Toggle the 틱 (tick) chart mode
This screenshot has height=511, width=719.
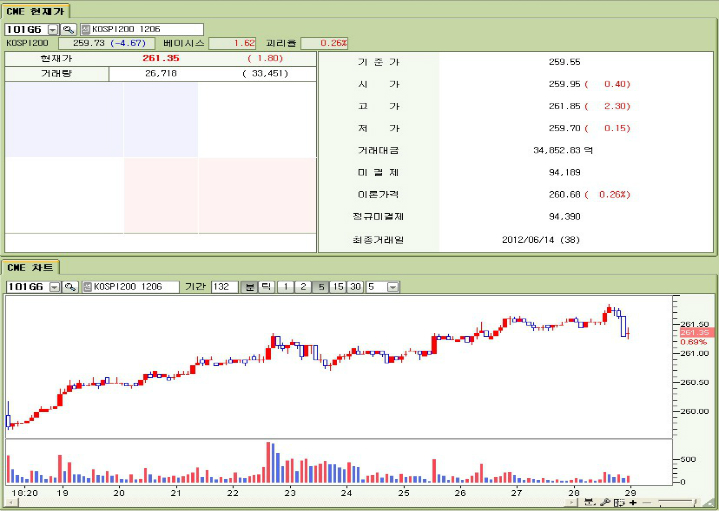coord(265,287)
